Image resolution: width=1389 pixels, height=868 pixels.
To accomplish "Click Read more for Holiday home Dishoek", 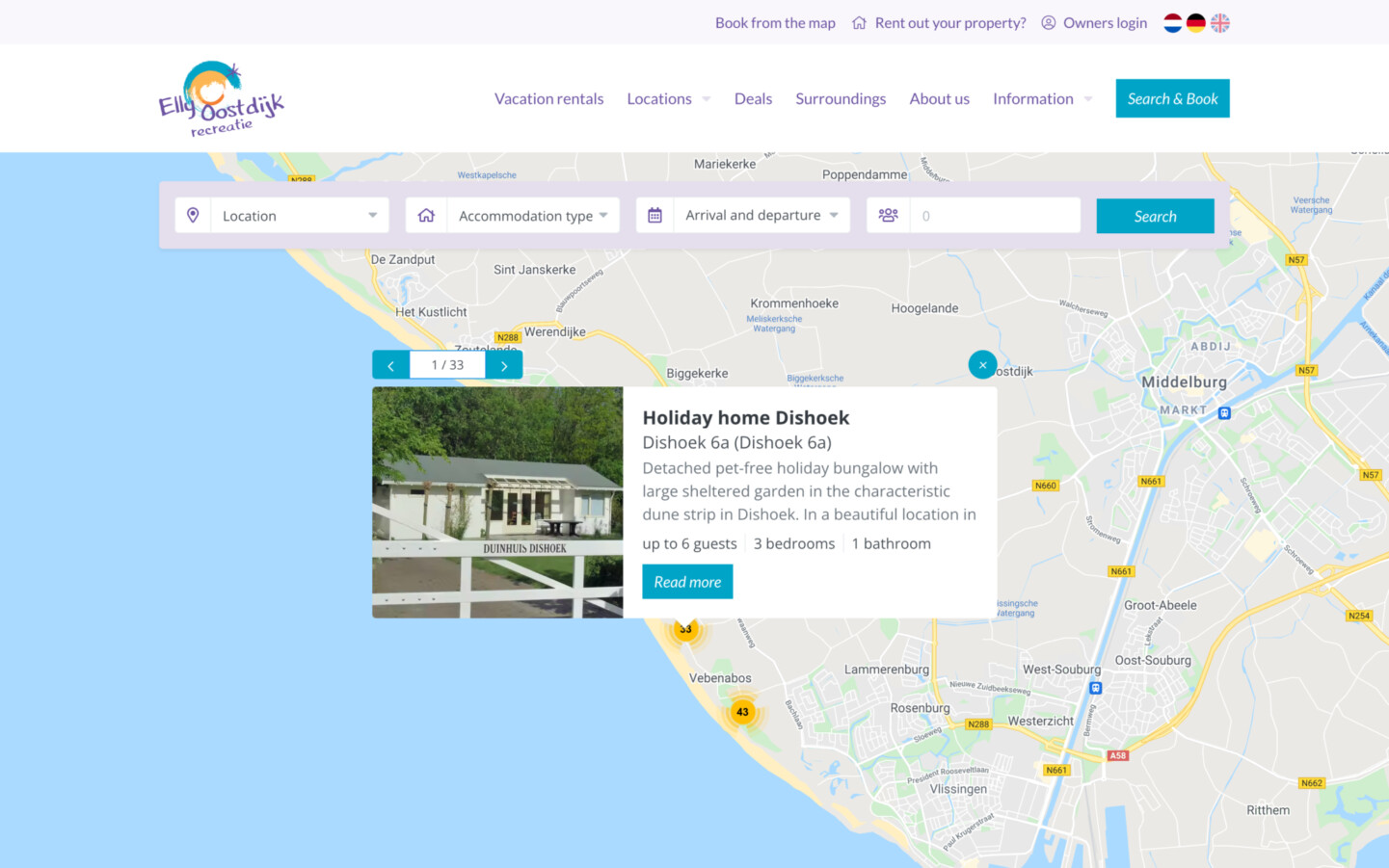I will pos(687,582).
